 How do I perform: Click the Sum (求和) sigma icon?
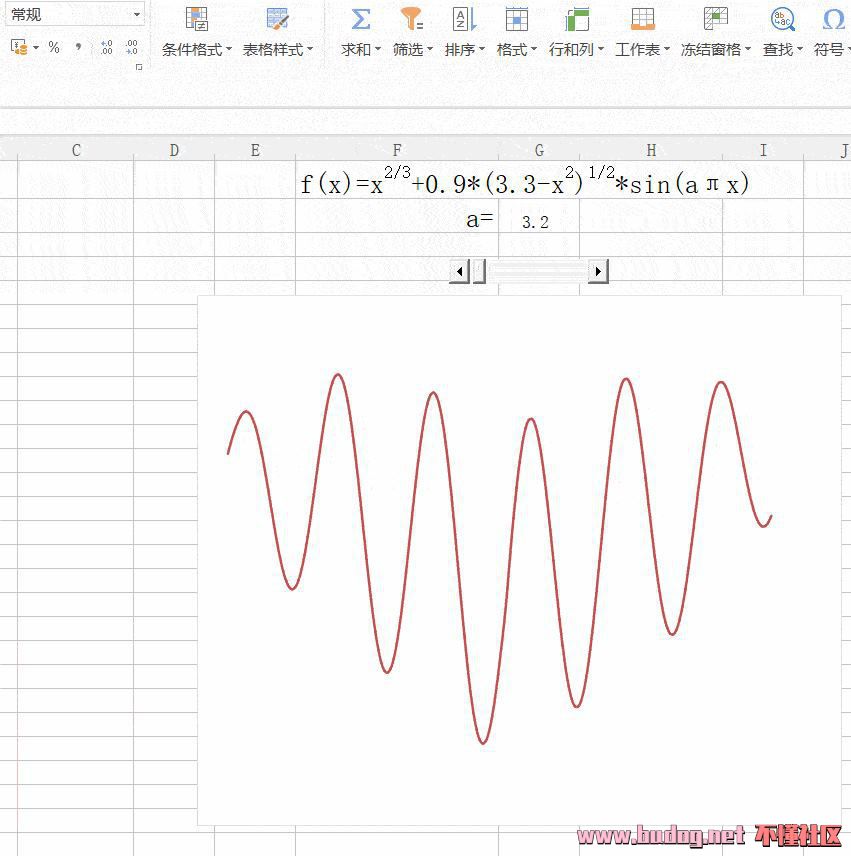(x=360, y=19)
